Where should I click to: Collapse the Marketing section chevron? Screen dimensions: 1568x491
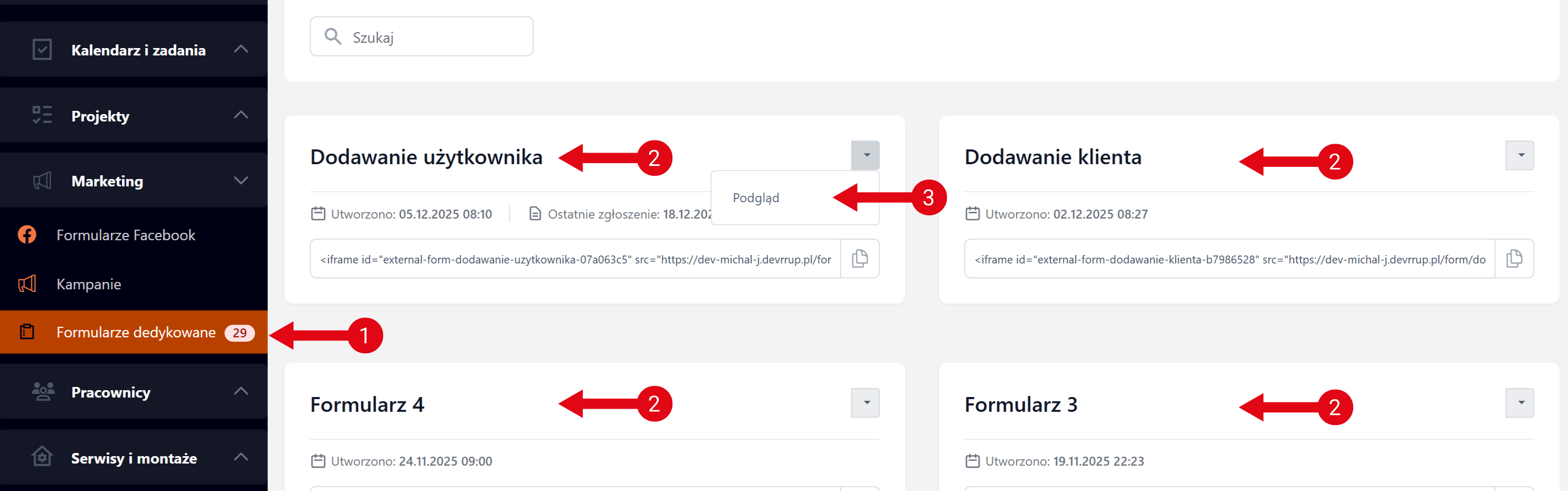(241, 181)
